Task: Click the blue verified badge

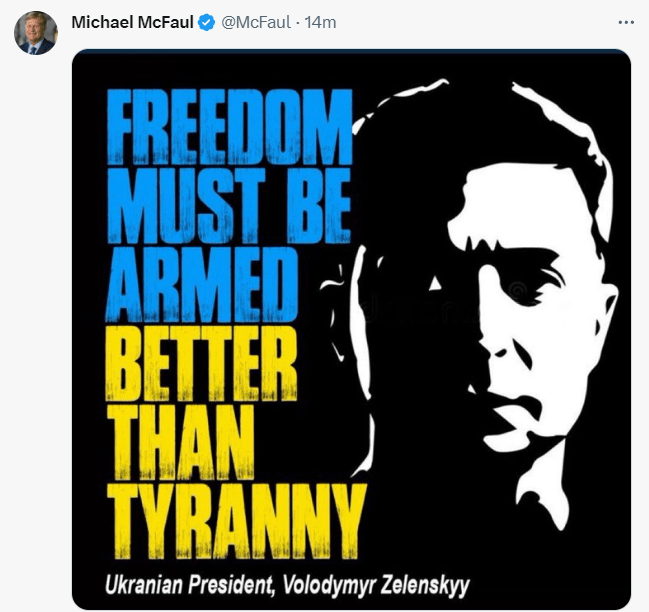Action: tap(206, 21)
